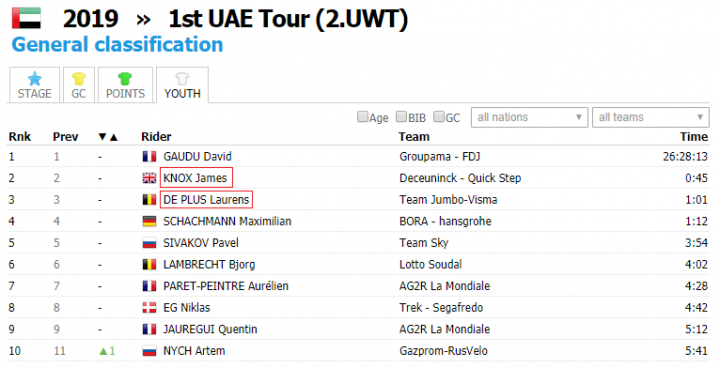Open the Team Jumbo-Visma team link
This screenshot has height=368, width=720.
(448, 200)
